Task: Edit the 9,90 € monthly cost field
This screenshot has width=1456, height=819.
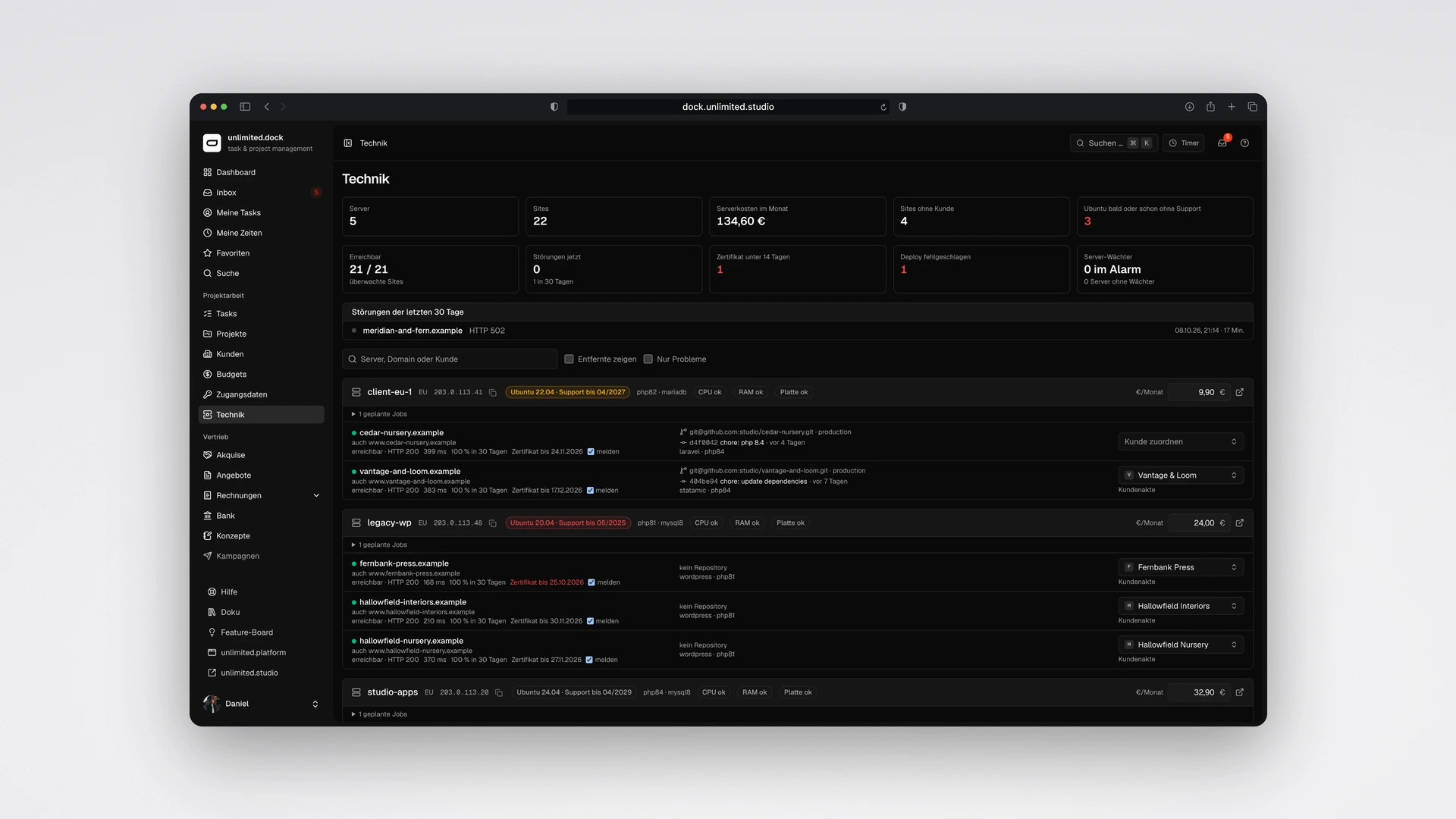Action: [1199, 392]
